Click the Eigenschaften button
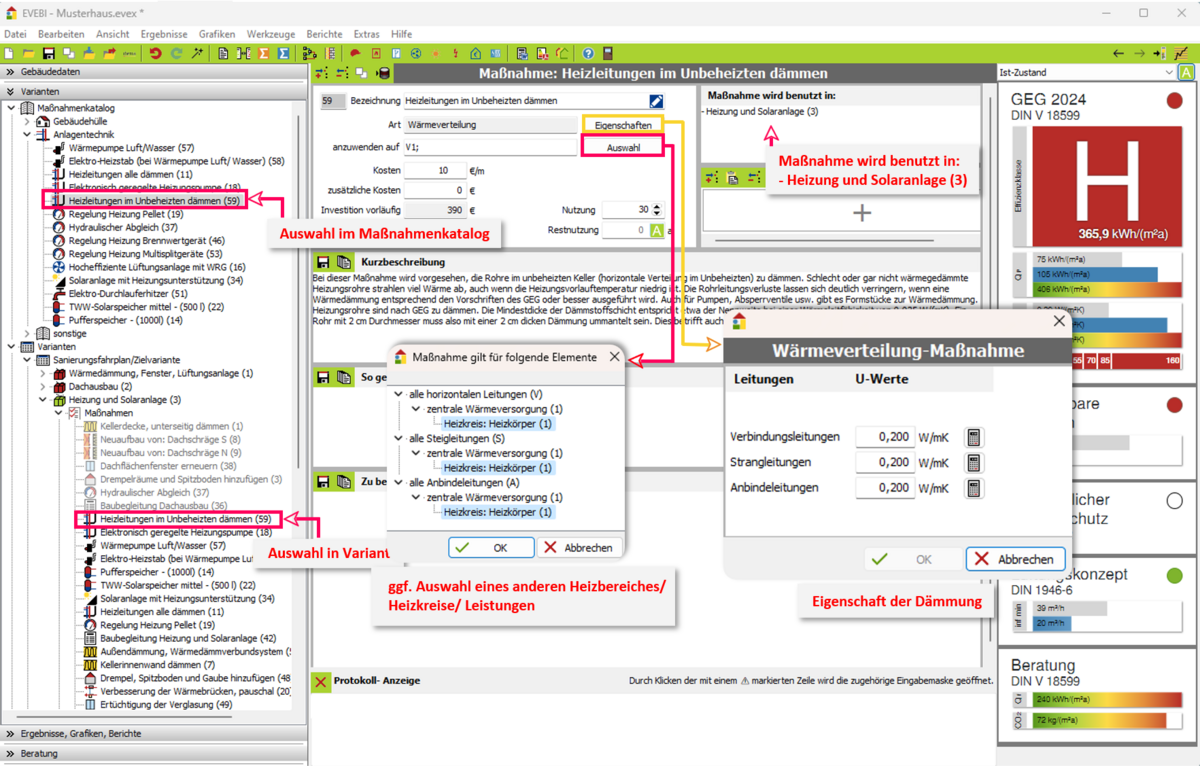This screenshot has height=766, width=1200. pyautogui.click(x=622, y=125)
